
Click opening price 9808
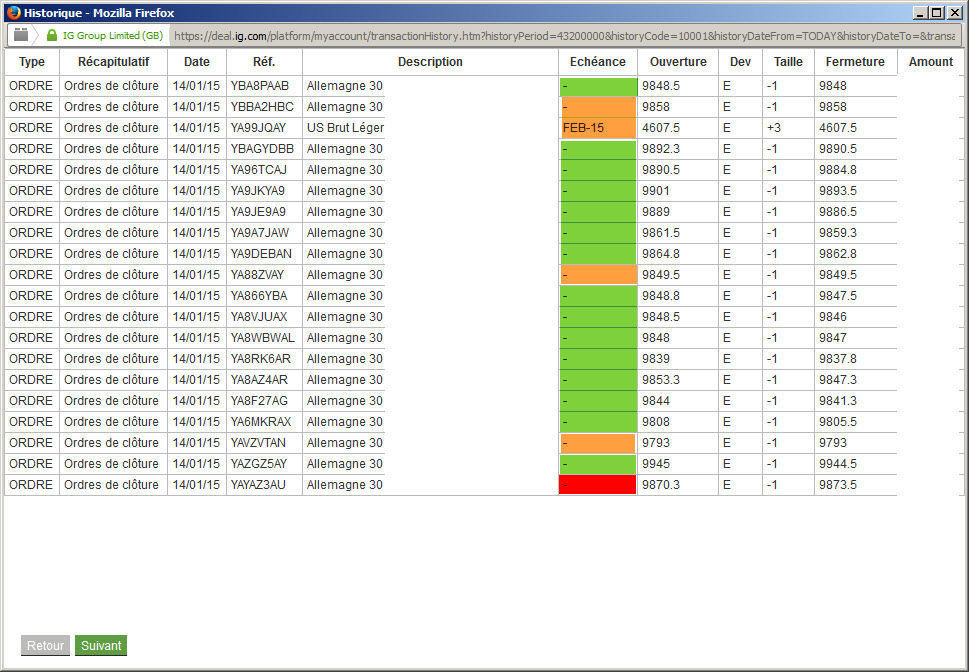[x=656, y=422]
